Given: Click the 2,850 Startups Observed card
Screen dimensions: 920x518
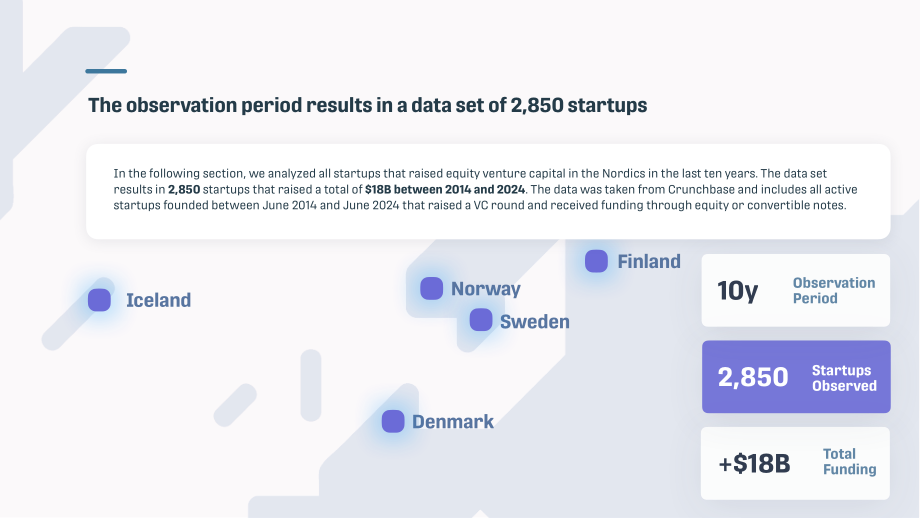Looking at the screenshot, I should coord(796,377).
